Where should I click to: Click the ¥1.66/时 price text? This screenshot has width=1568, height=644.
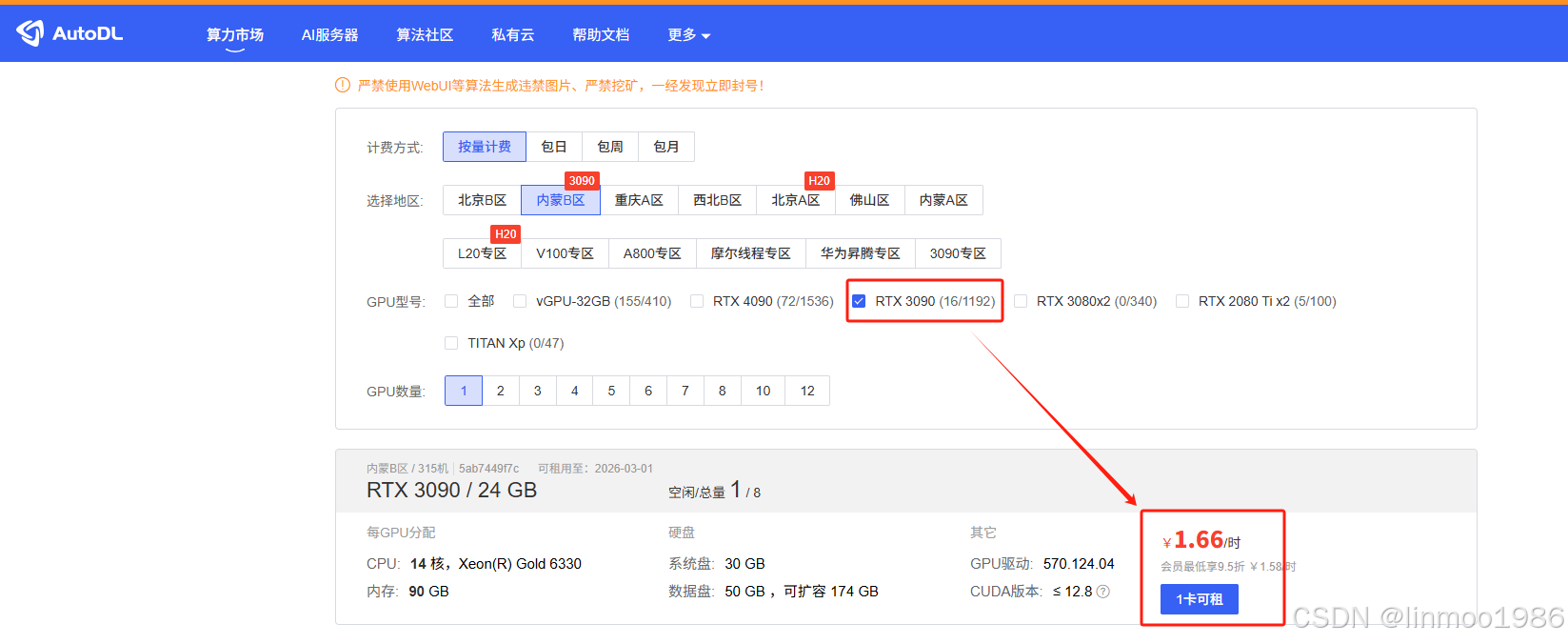click(x=1201, y=540)
